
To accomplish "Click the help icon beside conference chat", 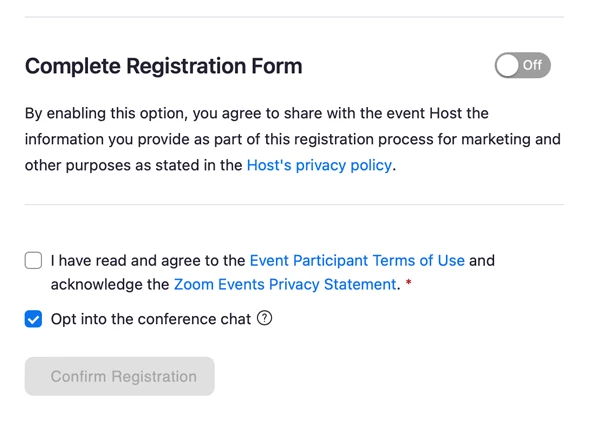I will [265, 319].
